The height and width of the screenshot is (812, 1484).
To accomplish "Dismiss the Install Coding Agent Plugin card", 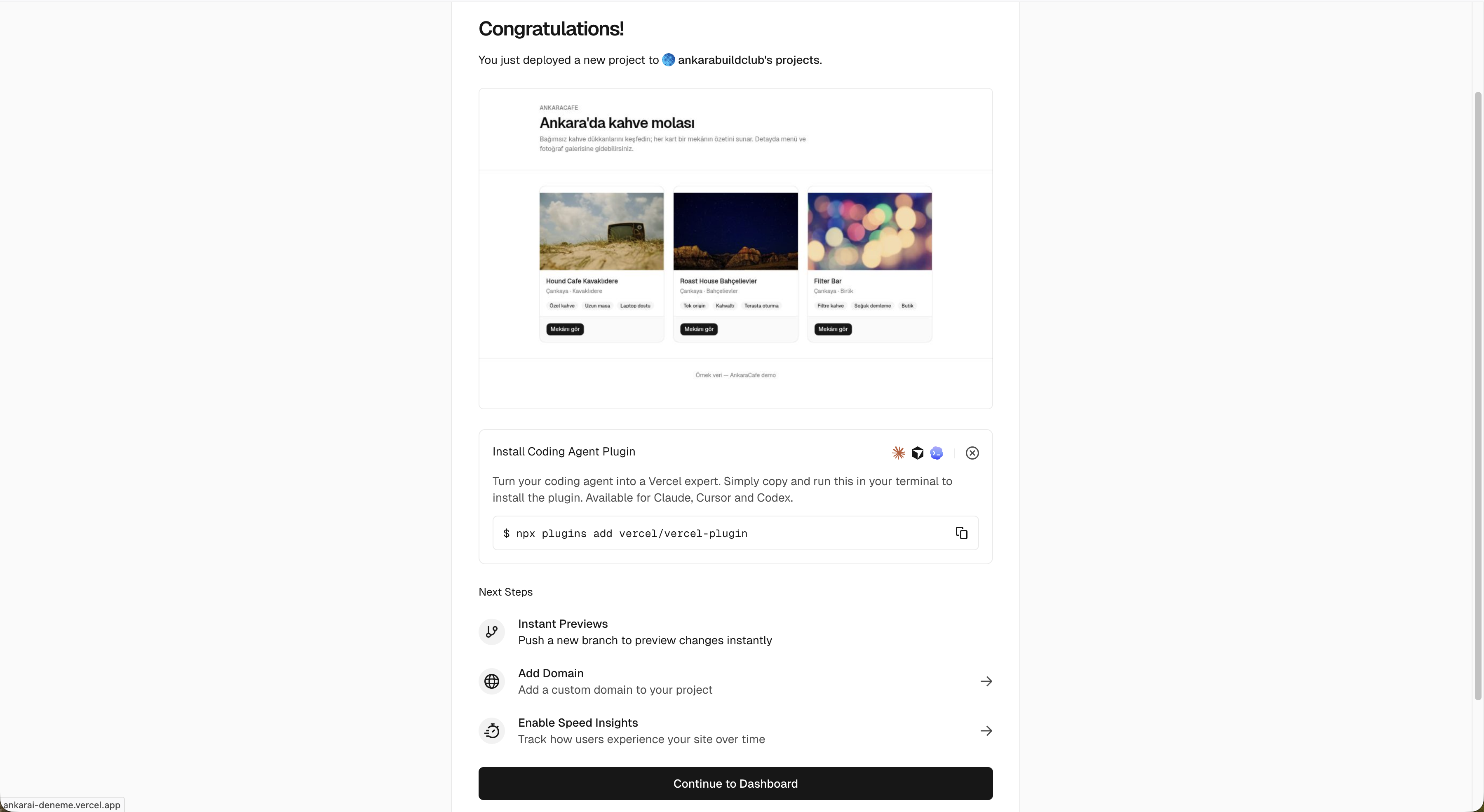I will click(972, 453).
